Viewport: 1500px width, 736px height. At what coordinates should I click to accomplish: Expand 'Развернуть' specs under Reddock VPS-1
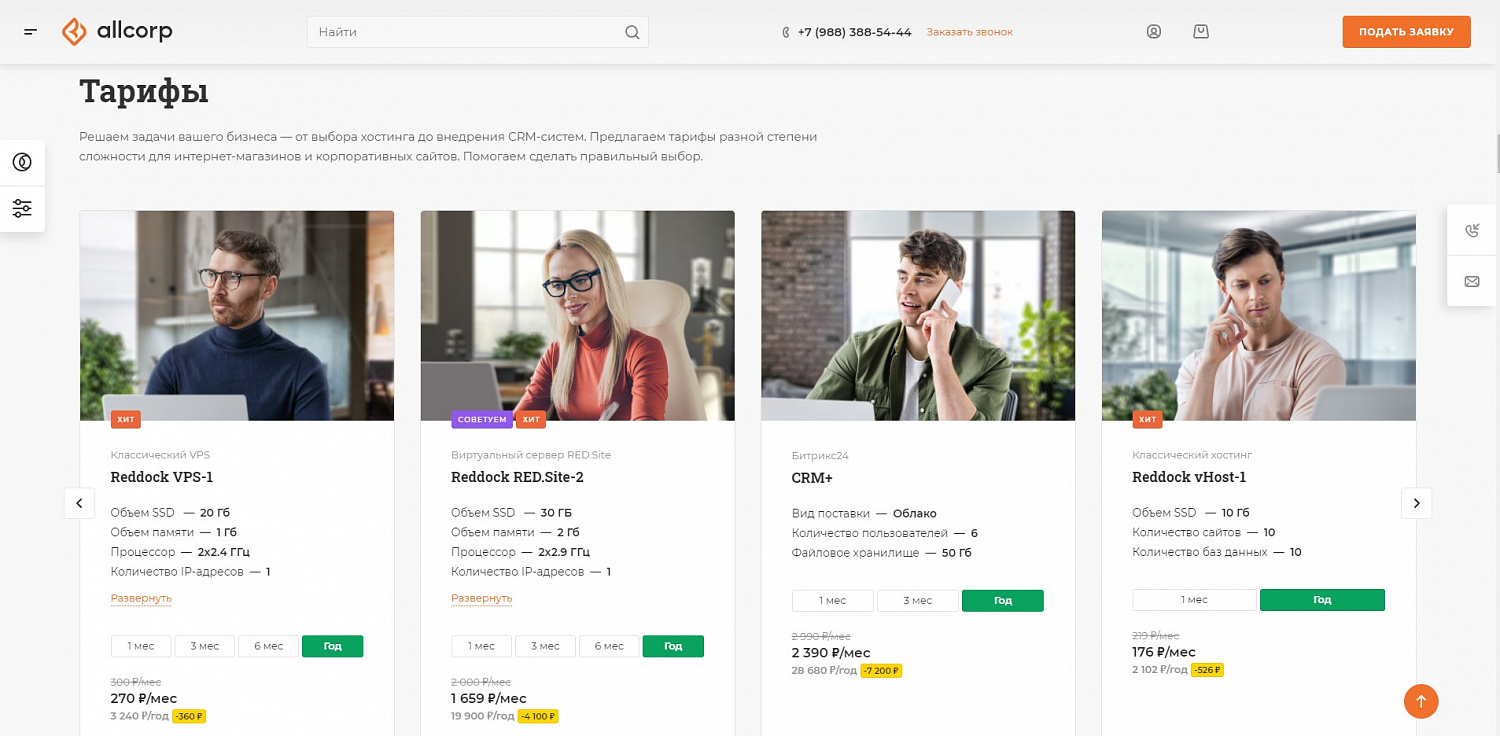[141, 598]
